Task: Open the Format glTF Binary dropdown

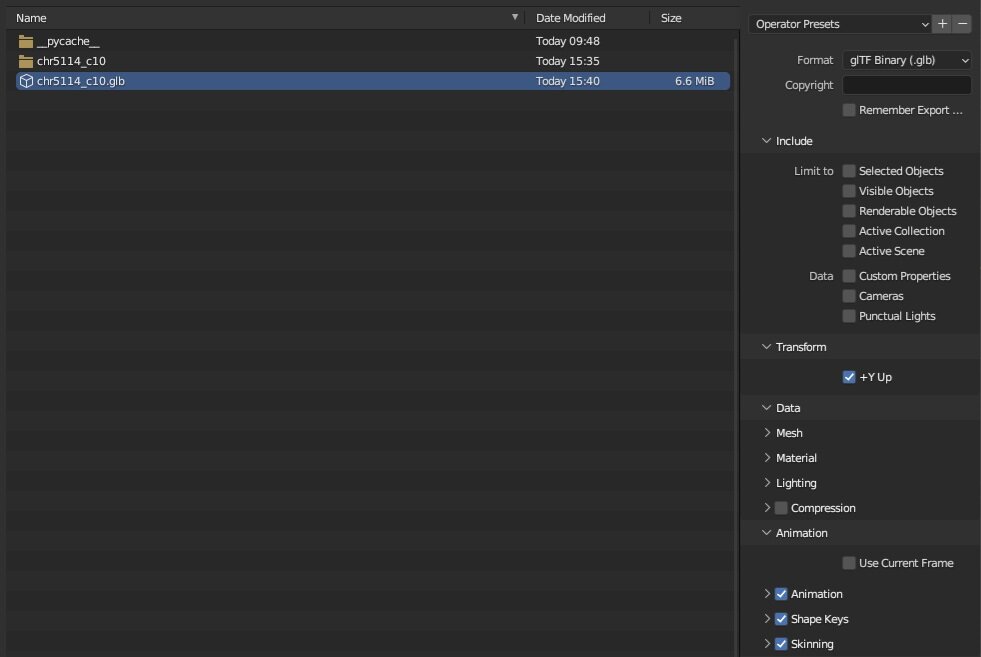Action: pos(906,60)
